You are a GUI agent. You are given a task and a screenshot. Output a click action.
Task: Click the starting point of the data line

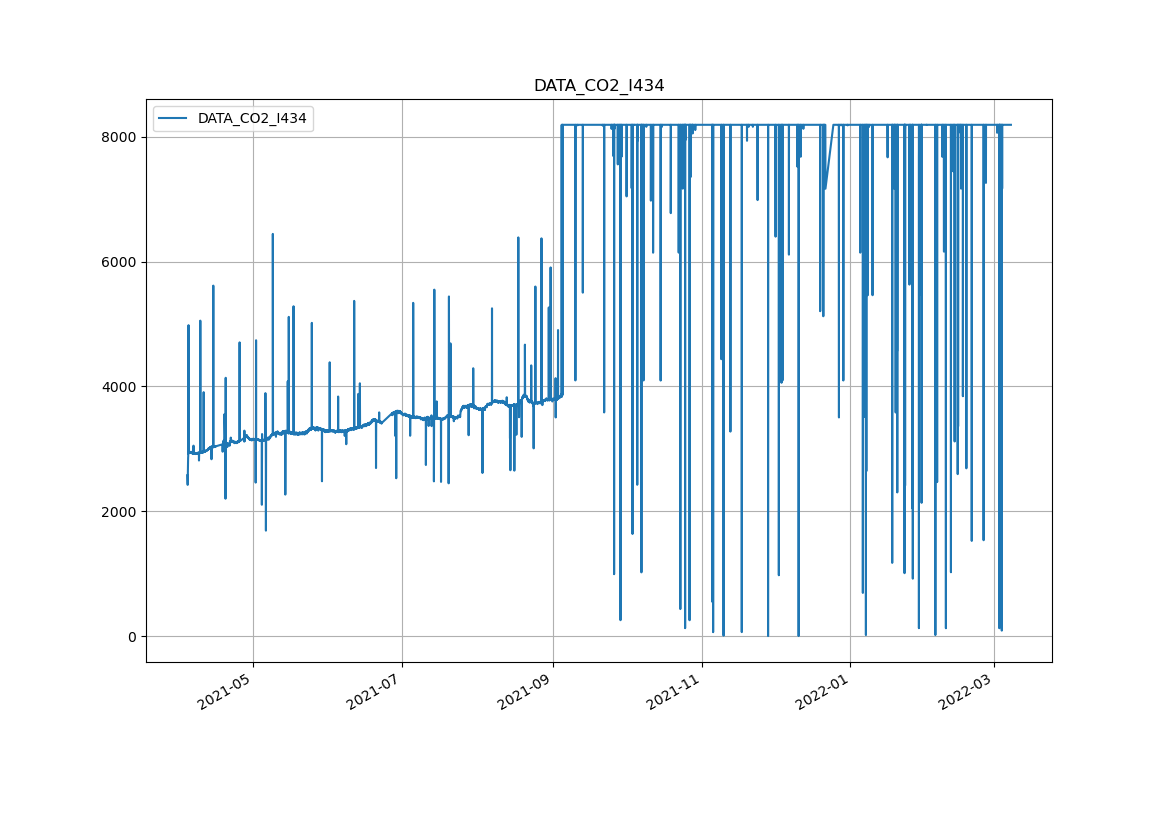[187, 482]
